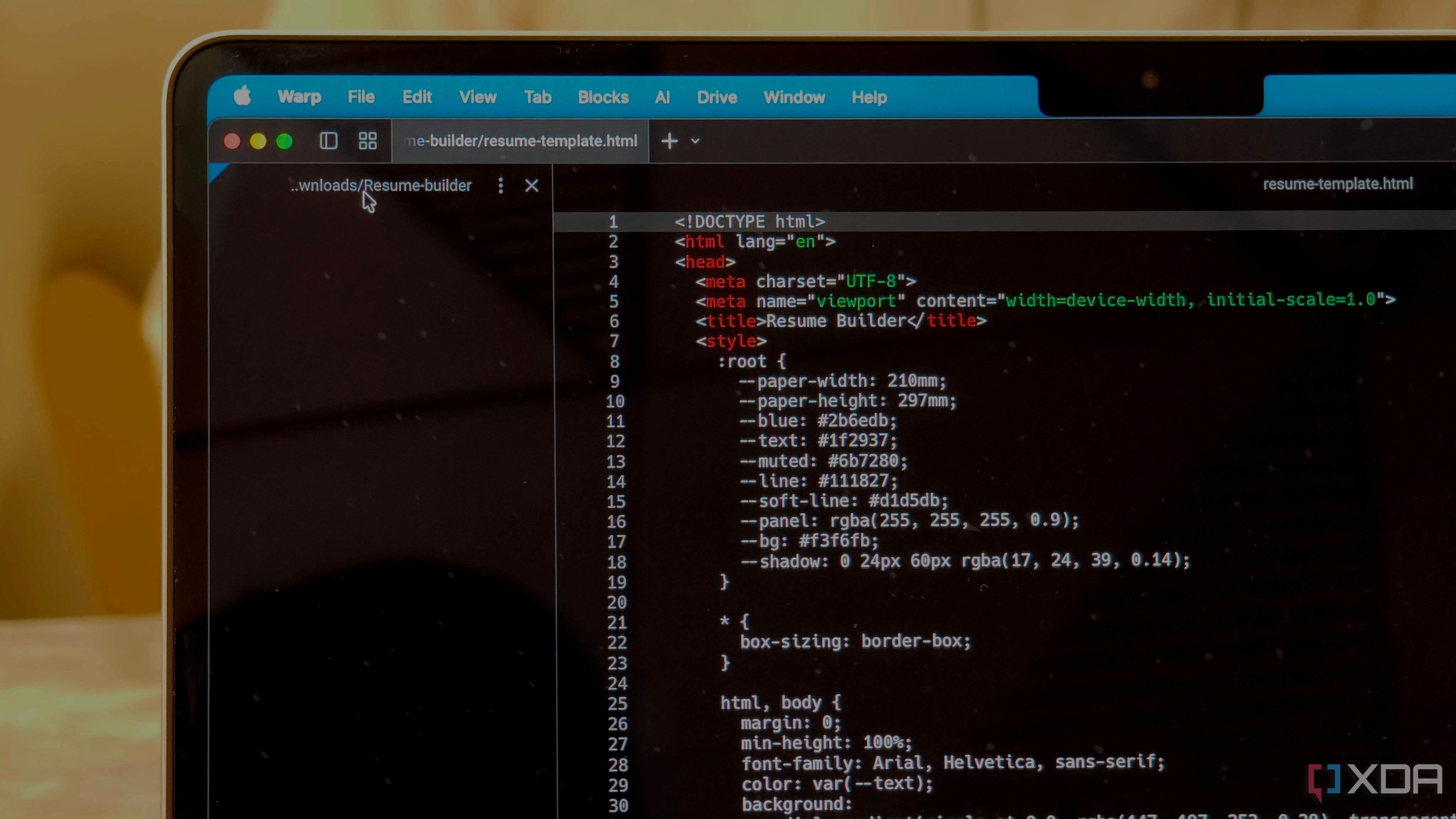
Task: Click the --muted: #6b7280 line
Action: [x=824, y=461]
